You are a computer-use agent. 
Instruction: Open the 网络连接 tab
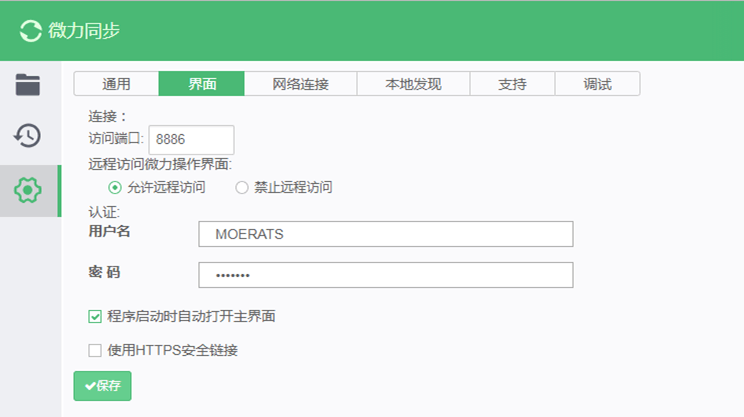point(300,84)
